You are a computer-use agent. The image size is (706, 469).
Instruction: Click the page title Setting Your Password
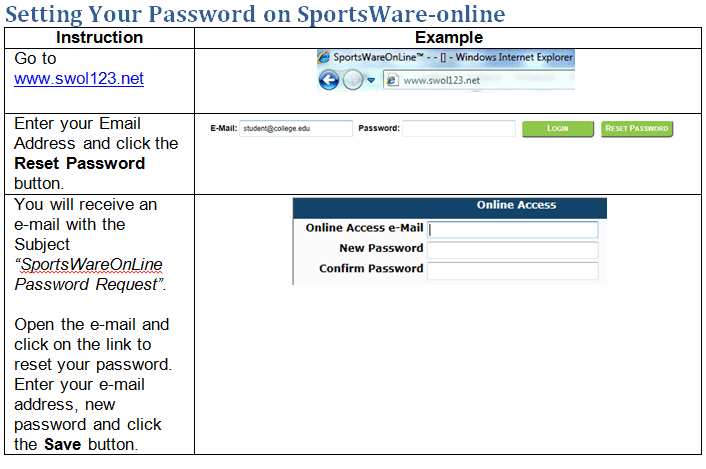(255, 14)
